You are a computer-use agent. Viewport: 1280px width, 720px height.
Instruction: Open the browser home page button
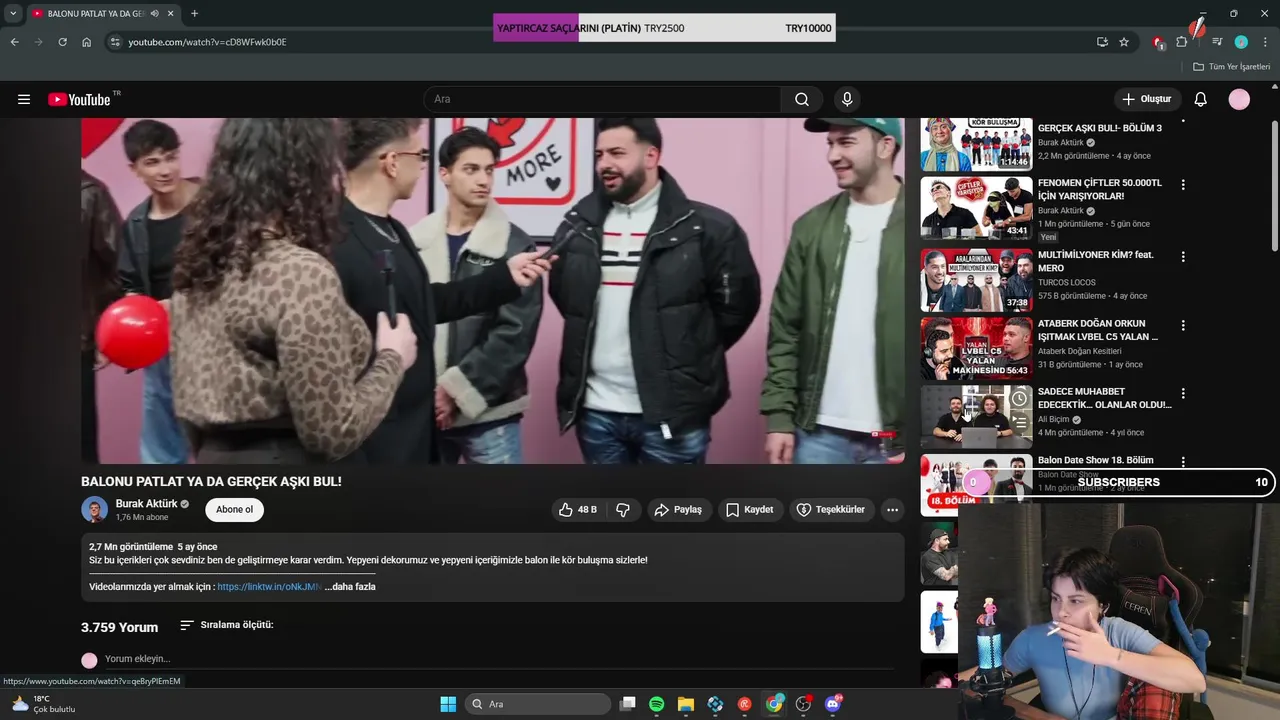87,42
